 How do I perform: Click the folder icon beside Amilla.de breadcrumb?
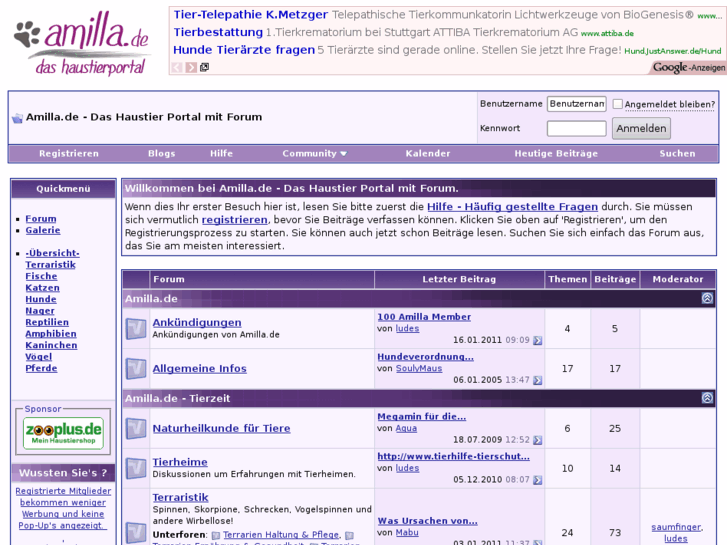click(x=17, y=118)
